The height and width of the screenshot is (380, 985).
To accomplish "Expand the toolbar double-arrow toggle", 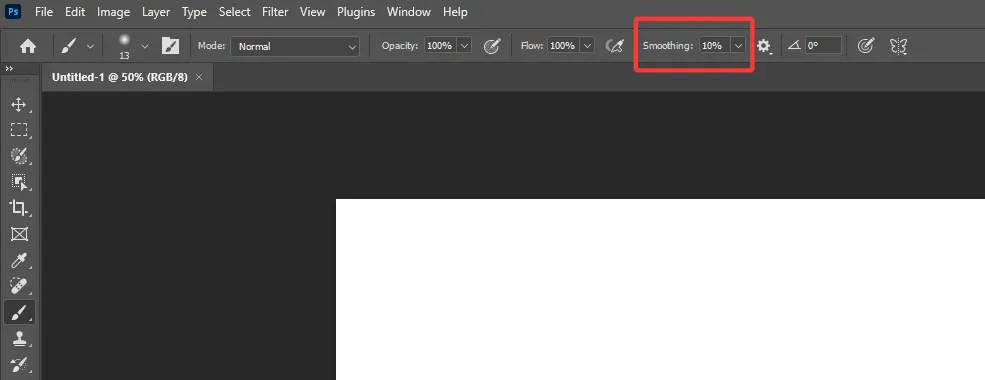I will [9, 68].
